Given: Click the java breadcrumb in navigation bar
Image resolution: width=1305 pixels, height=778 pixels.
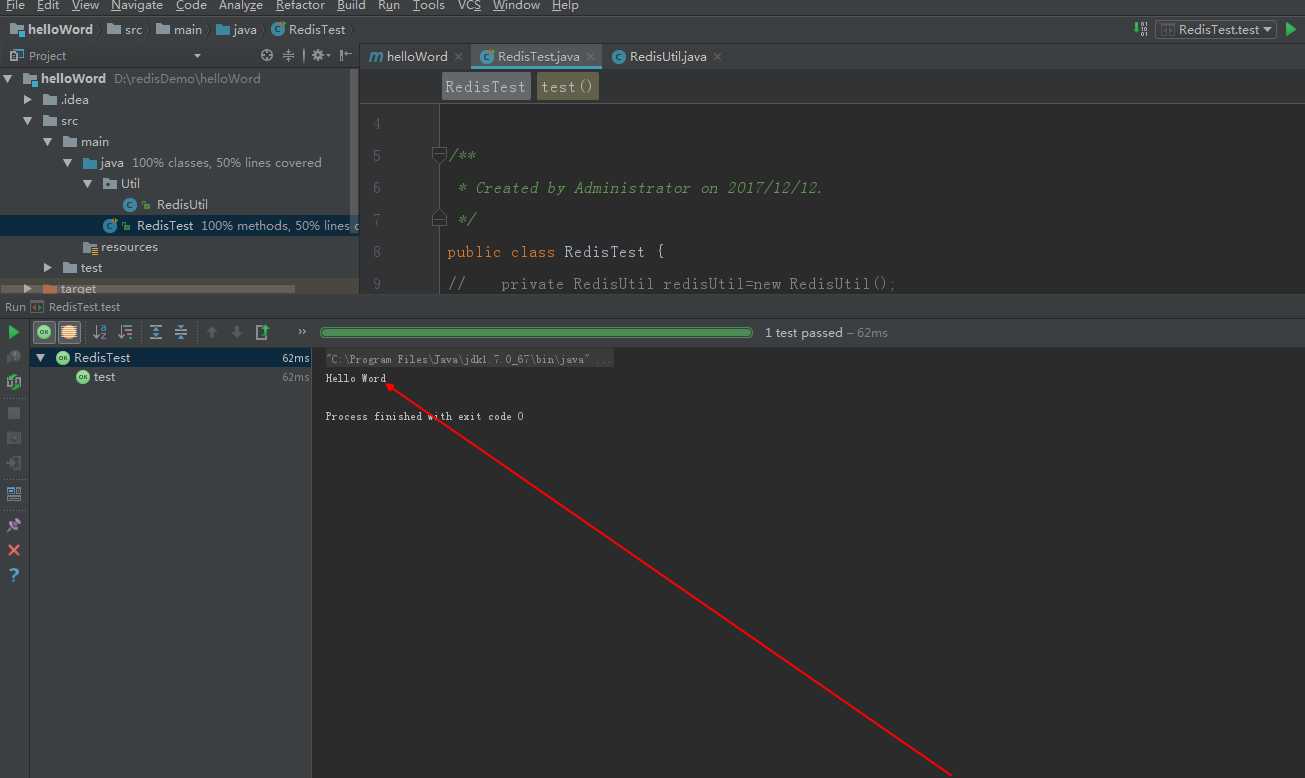Looking at the screenshot, I should click(x=237, y=29).
